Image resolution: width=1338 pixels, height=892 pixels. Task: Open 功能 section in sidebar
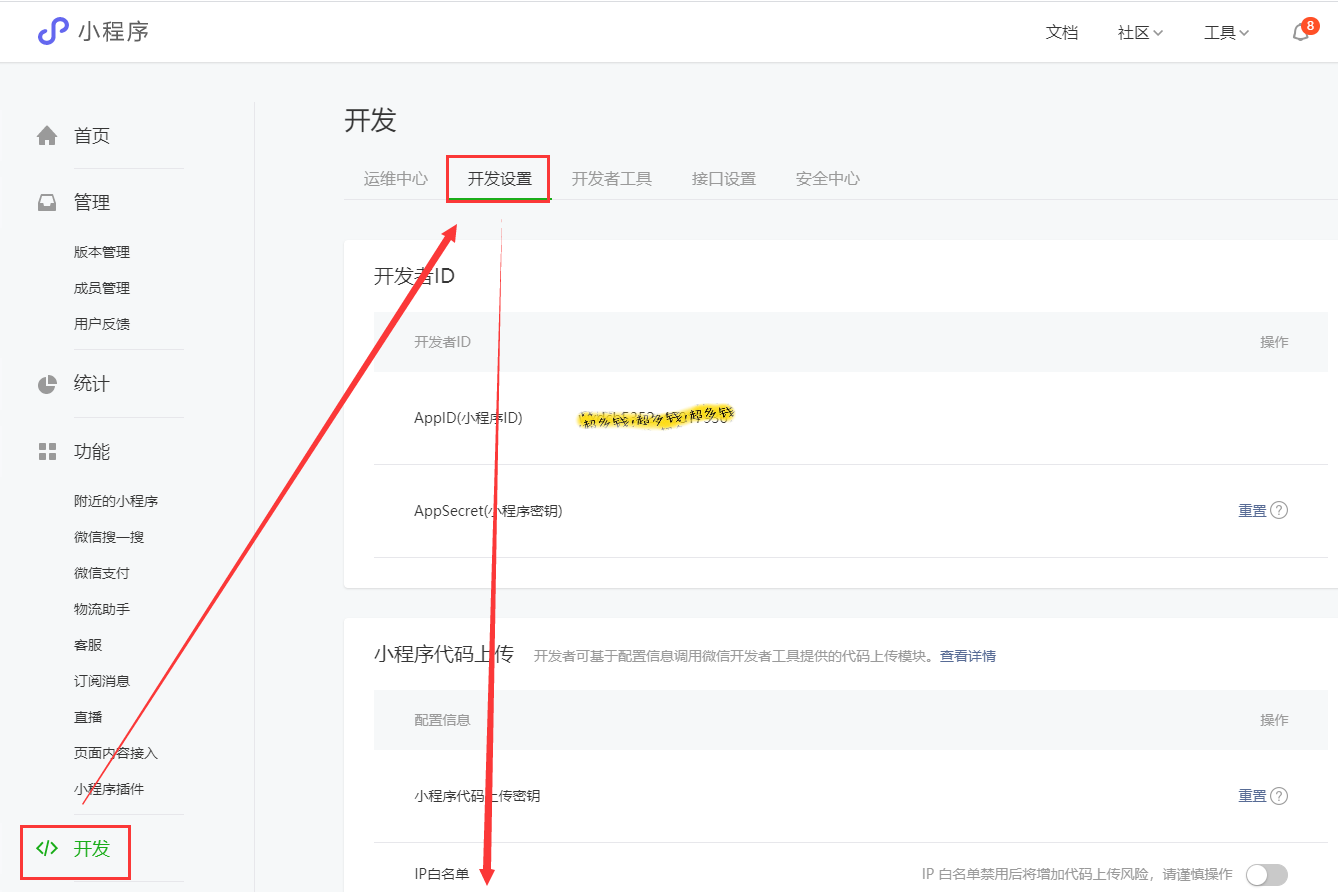point(92,452)
